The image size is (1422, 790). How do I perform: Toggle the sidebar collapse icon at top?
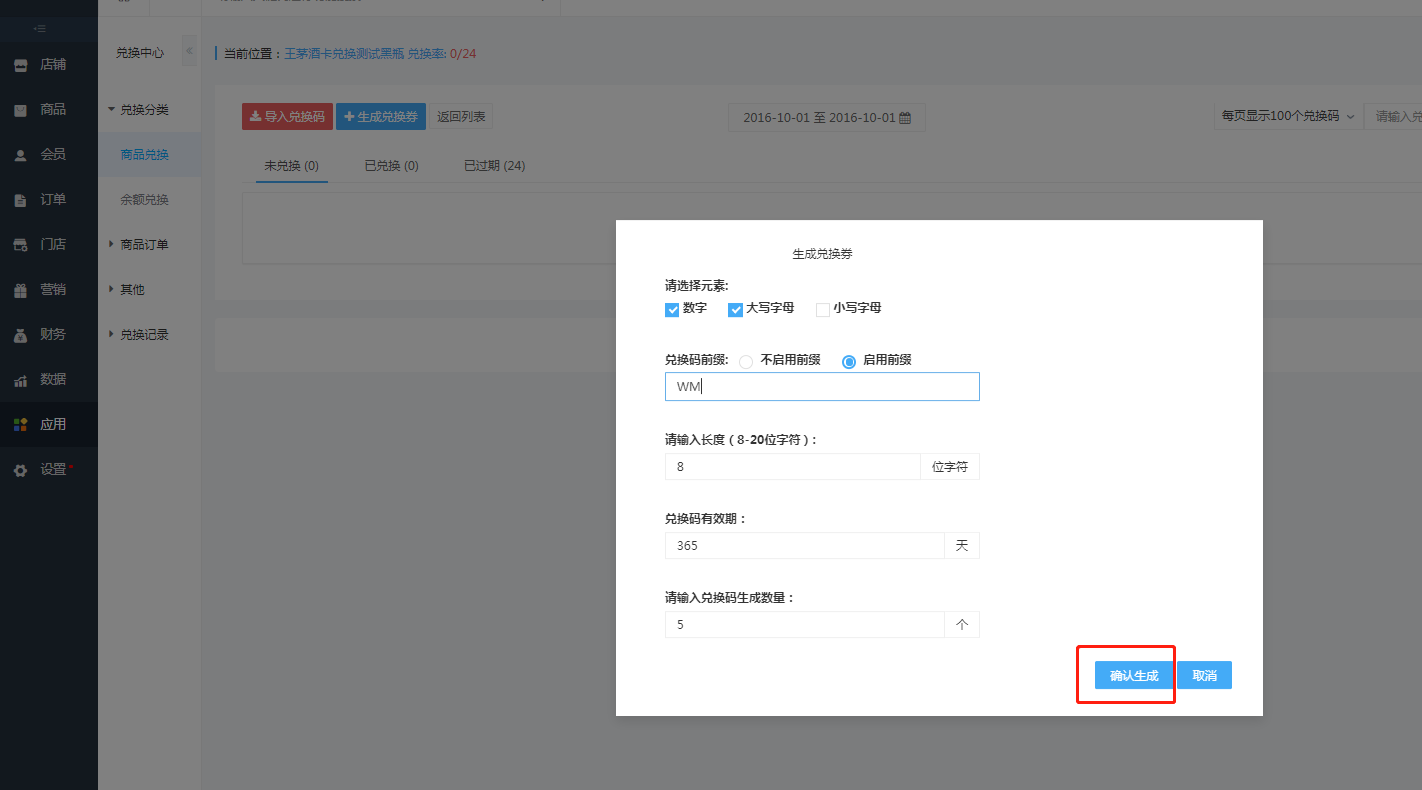click(x=39, y=28)
